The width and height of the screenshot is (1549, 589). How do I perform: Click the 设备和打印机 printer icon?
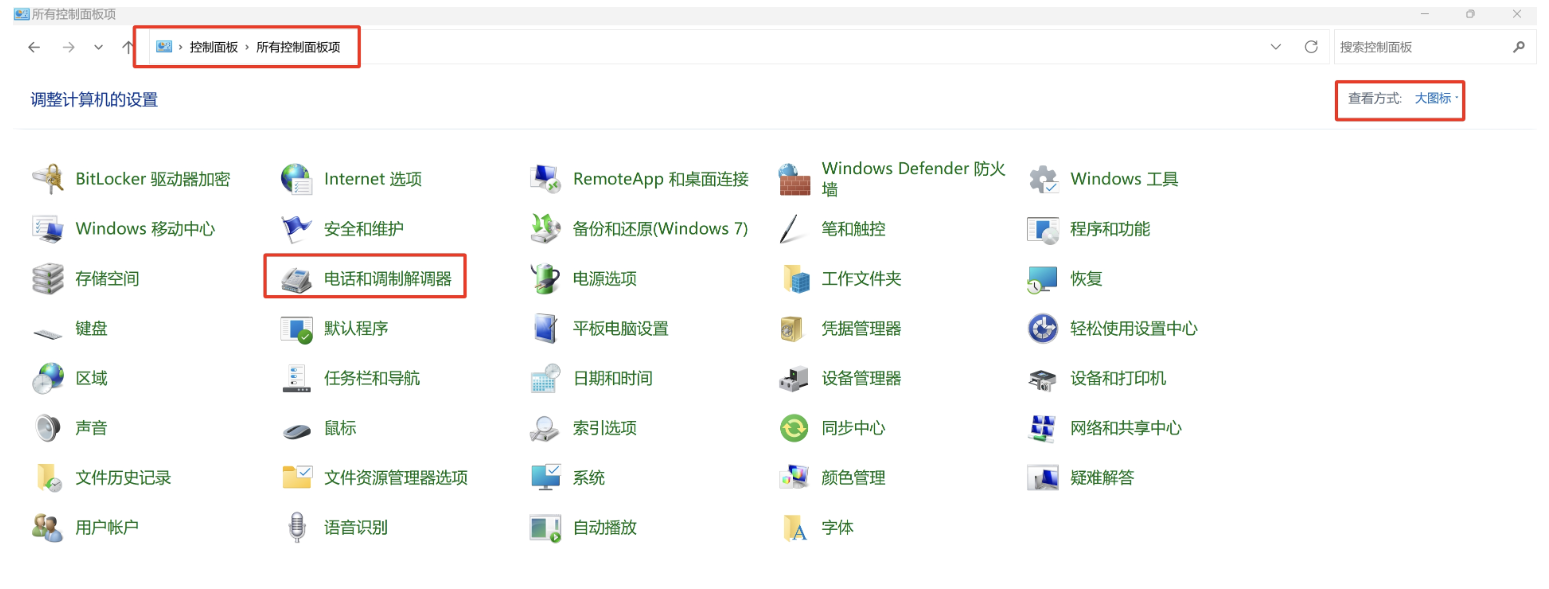(x=1043, y=379)
